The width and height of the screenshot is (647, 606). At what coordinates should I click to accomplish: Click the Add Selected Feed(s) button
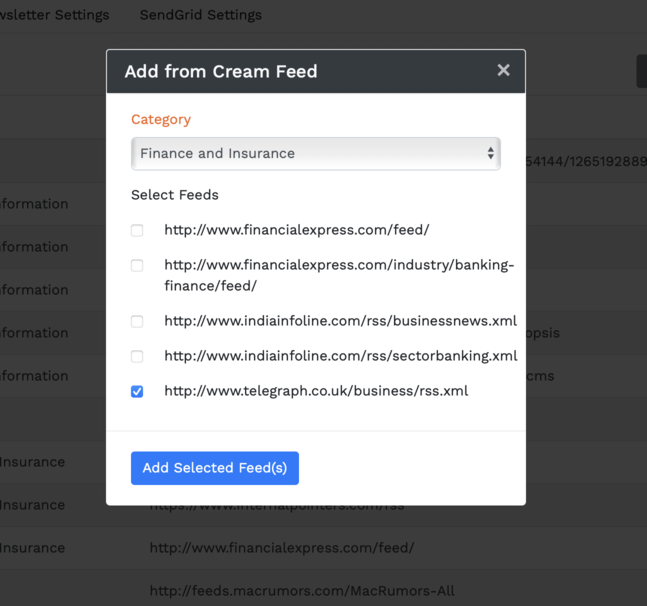214,468
